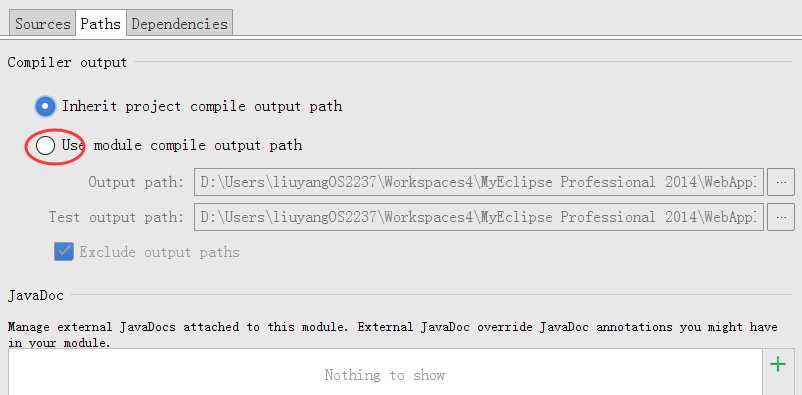The image size is (802, 395).
Task: Select Inherit project compile output path radio
Action: pos(46,106)
